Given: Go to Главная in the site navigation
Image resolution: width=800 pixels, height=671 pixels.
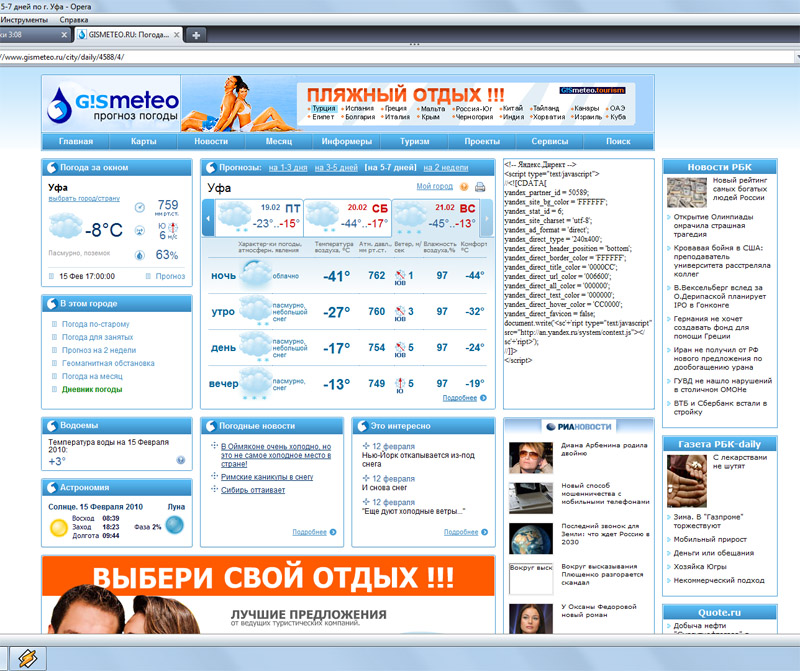Looking at the screenshot, I should pyautogui.click(x=76, y=141).
